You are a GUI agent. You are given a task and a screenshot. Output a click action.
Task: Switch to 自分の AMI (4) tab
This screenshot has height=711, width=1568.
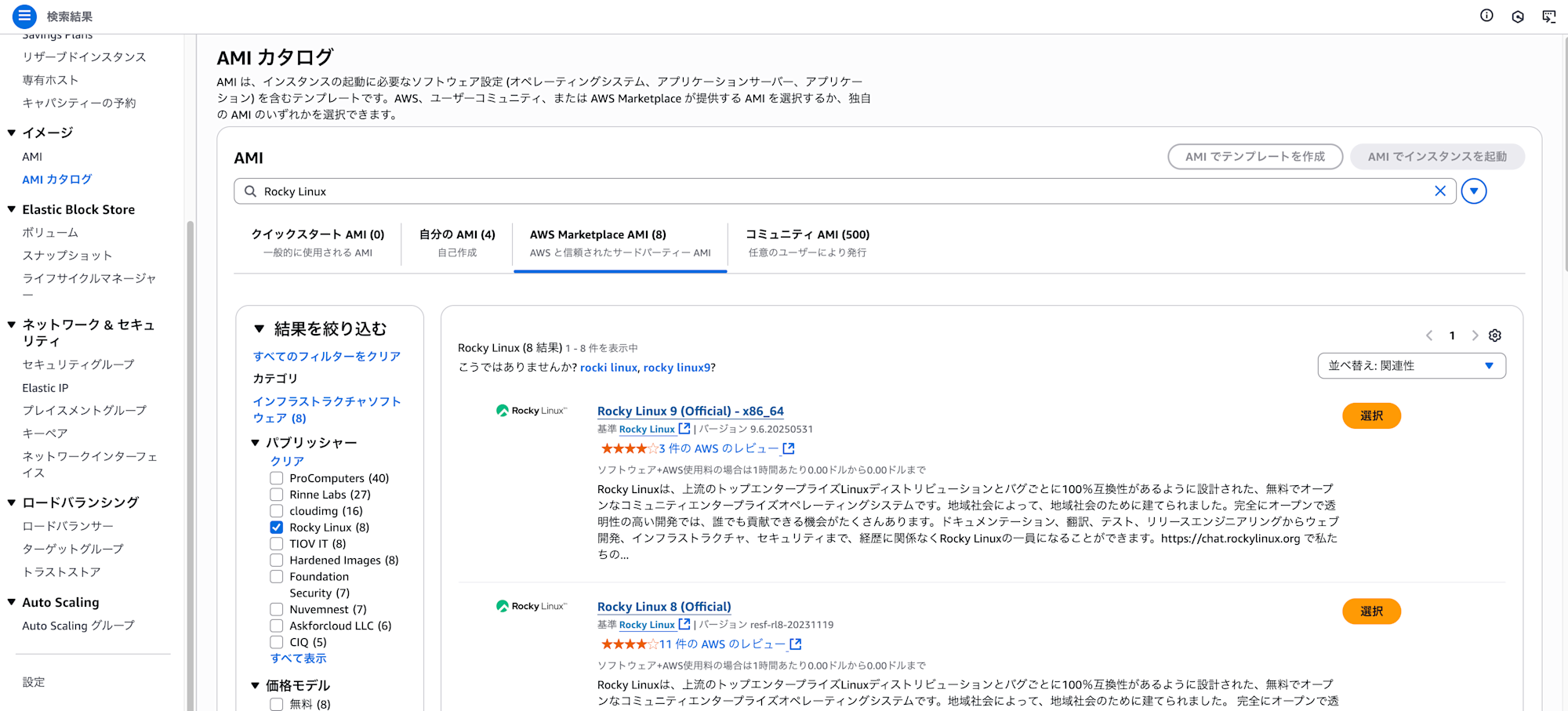coord(457,243)
